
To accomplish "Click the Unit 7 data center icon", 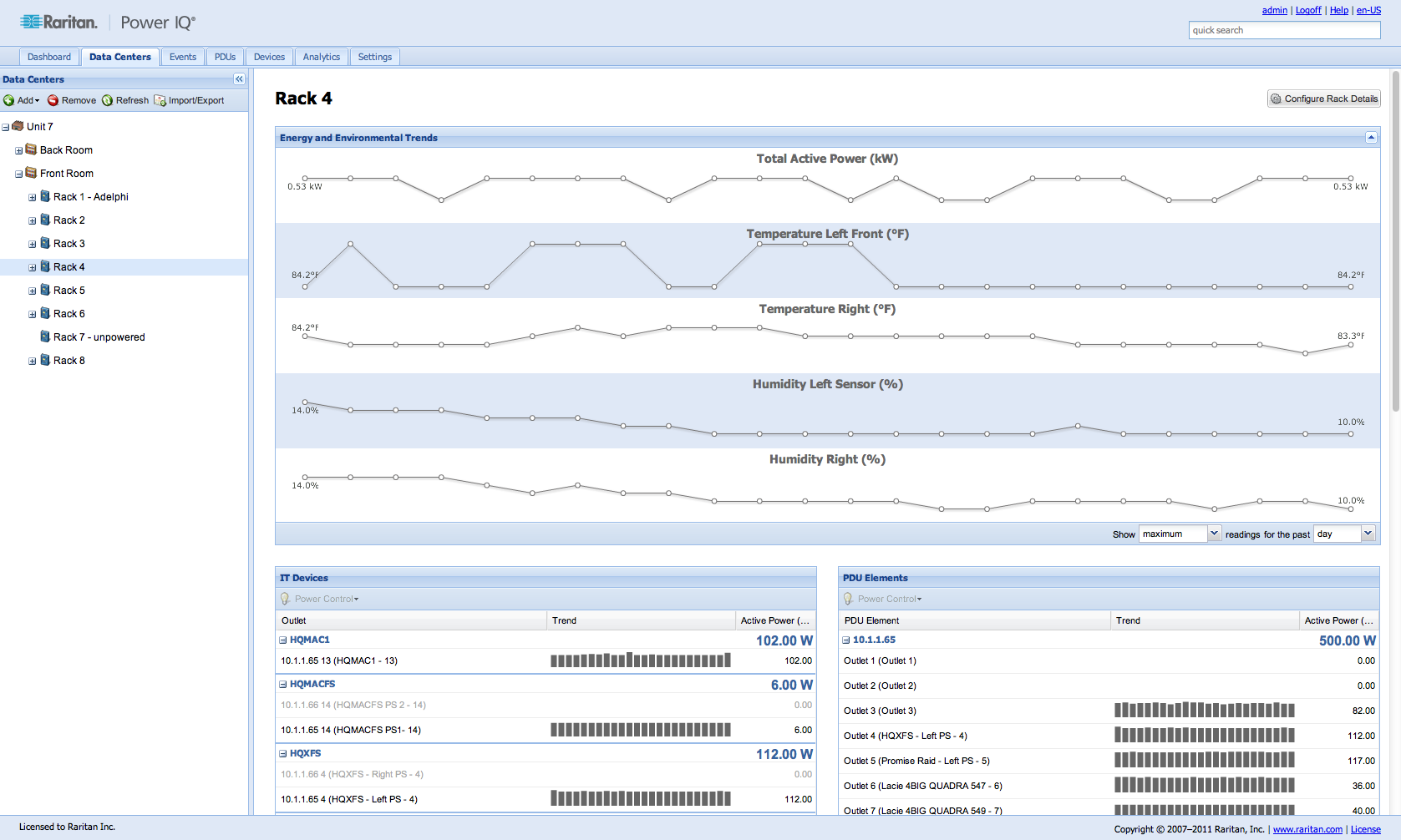I will tap(18, 126).
